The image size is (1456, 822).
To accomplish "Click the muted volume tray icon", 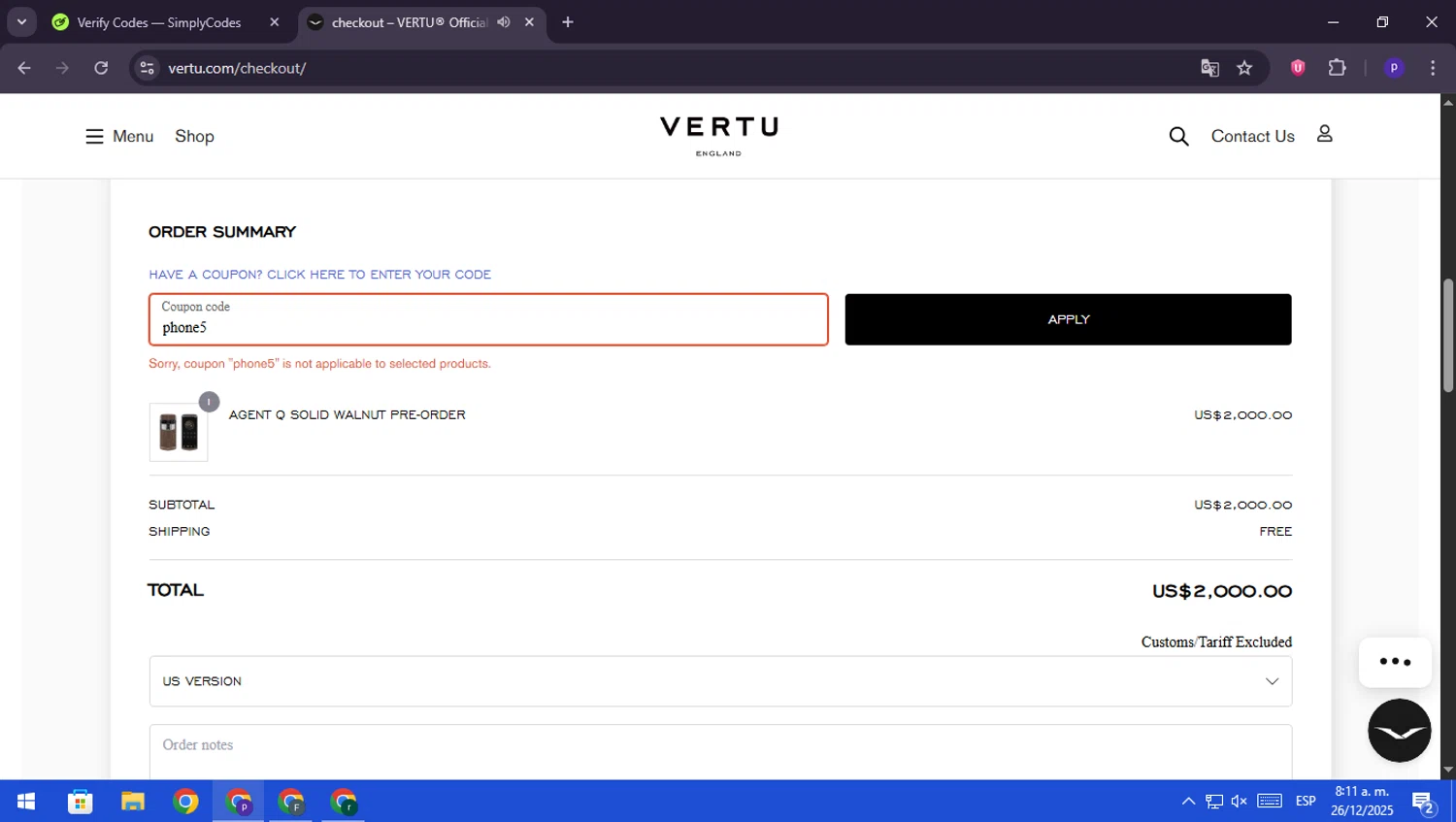I will tap(1240, 802).
